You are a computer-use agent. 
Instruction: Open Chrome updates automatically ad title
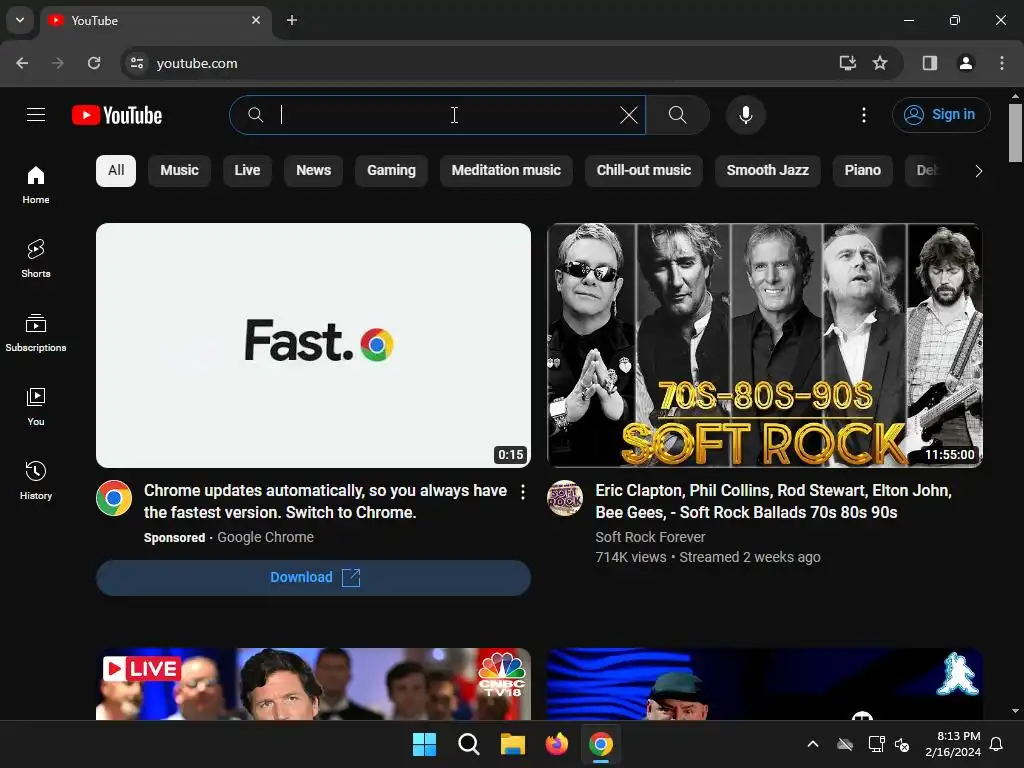(325, 501)
